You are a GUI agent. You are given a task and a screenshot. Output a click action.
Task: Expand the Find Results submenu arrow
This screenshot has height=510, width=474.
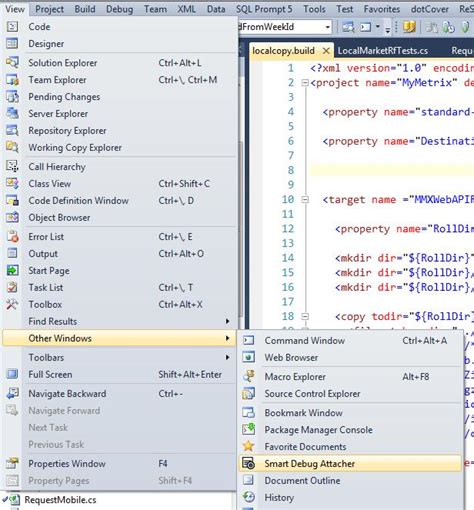(x=227, y=321)
